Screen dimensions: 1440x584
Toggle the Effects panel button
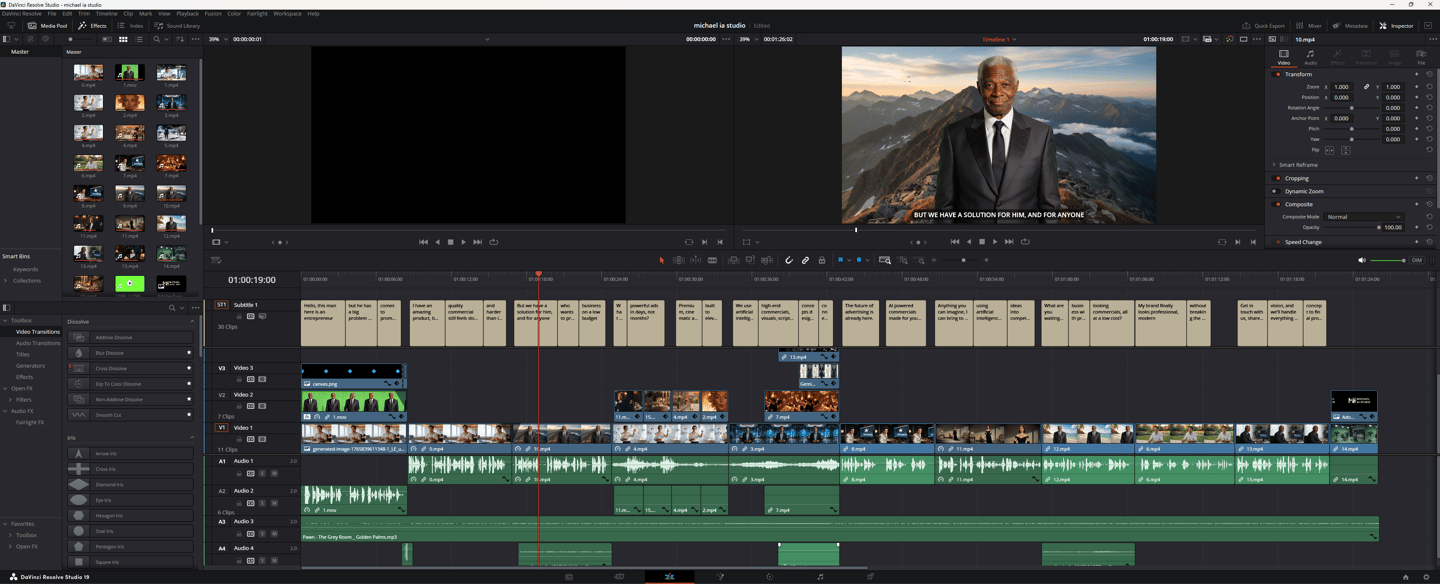pyautogui.click(x=93, y=25)
